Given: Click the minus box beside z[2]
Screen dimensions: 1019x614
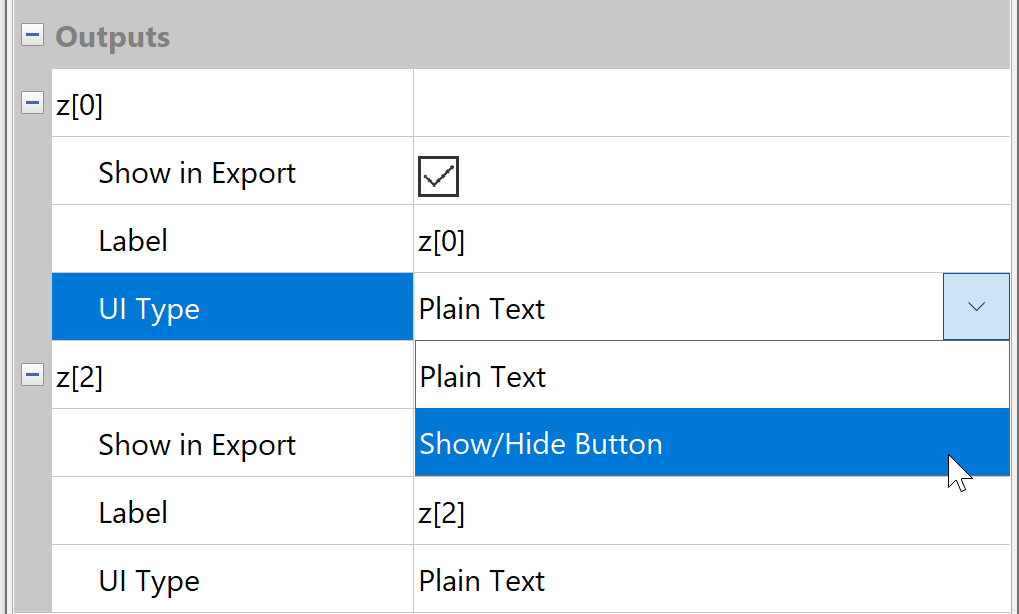Looking at the screenshot, I should click(32, 374).
